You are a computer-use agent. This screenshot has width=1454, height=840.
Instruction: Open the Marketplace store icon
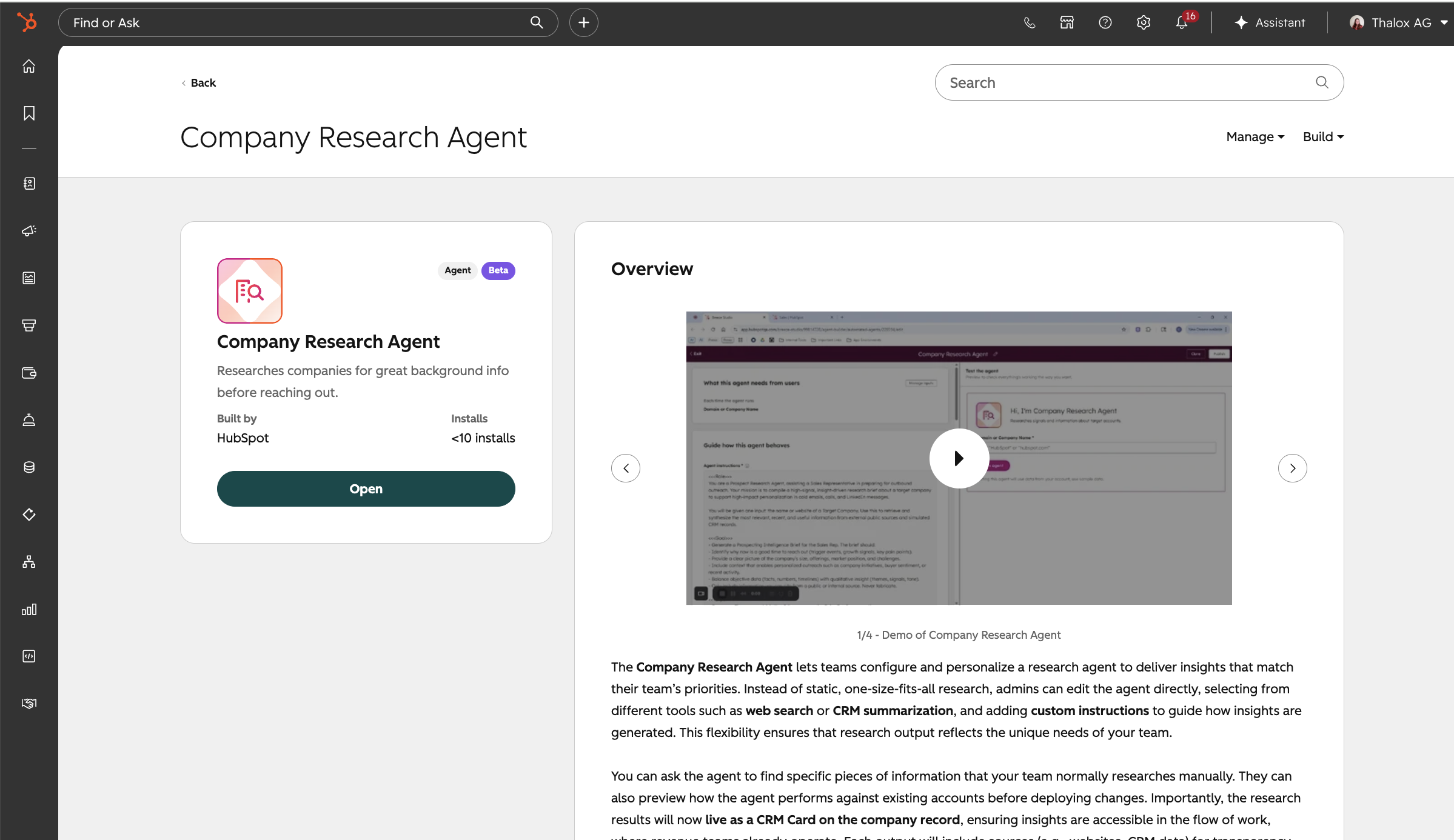point(1067,22)
